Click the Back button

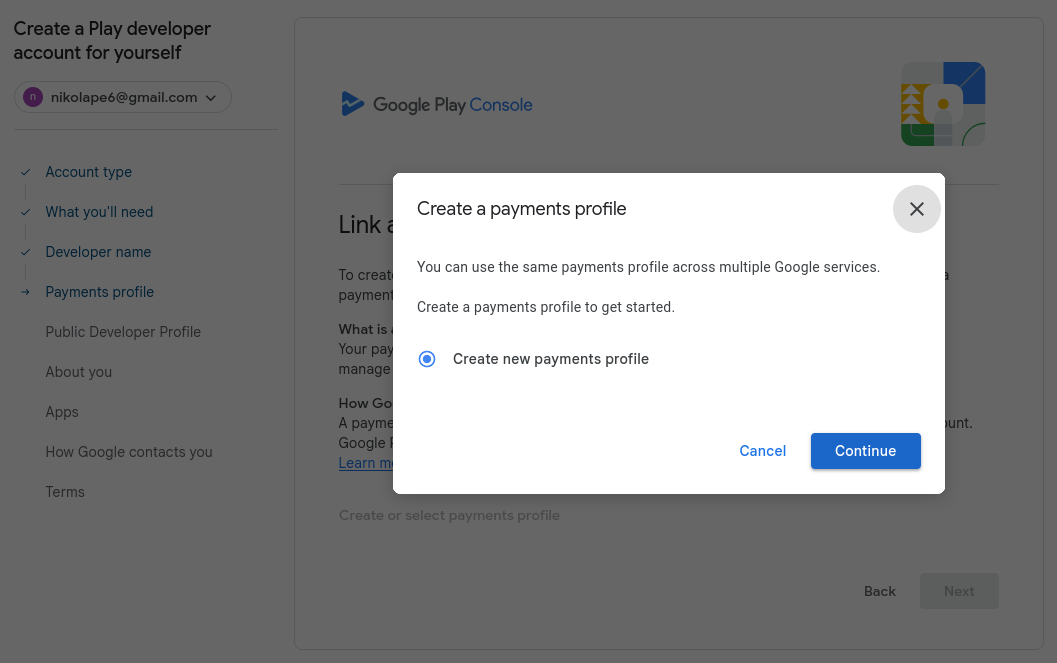879,591
